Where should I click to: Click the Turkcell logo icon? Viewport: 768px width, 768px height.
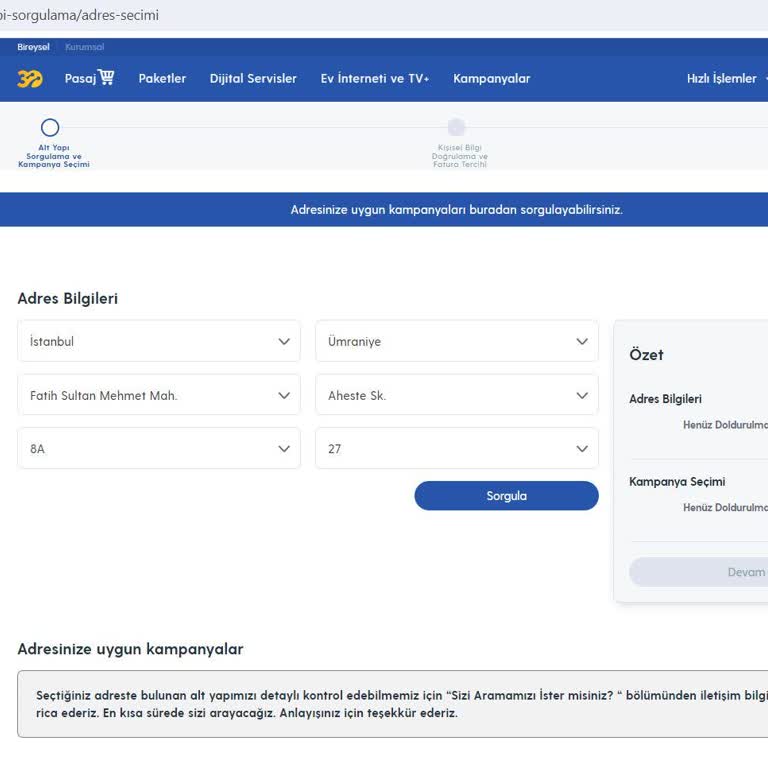click(x=30, y=78)
